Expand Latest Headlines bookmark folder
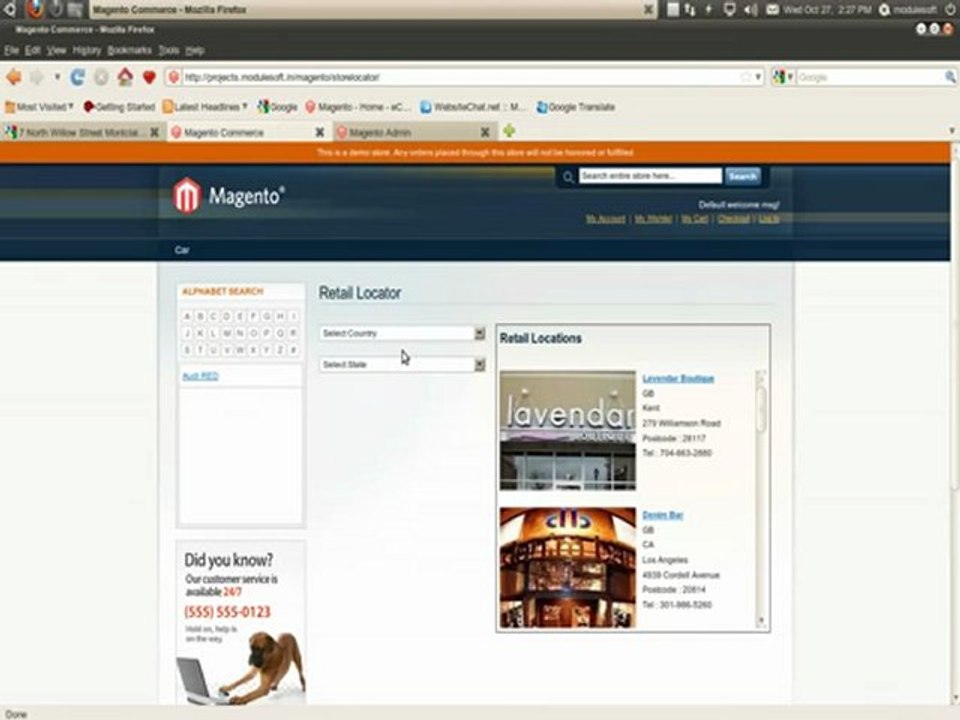This screenshot has width=960, height=720. 205,107
